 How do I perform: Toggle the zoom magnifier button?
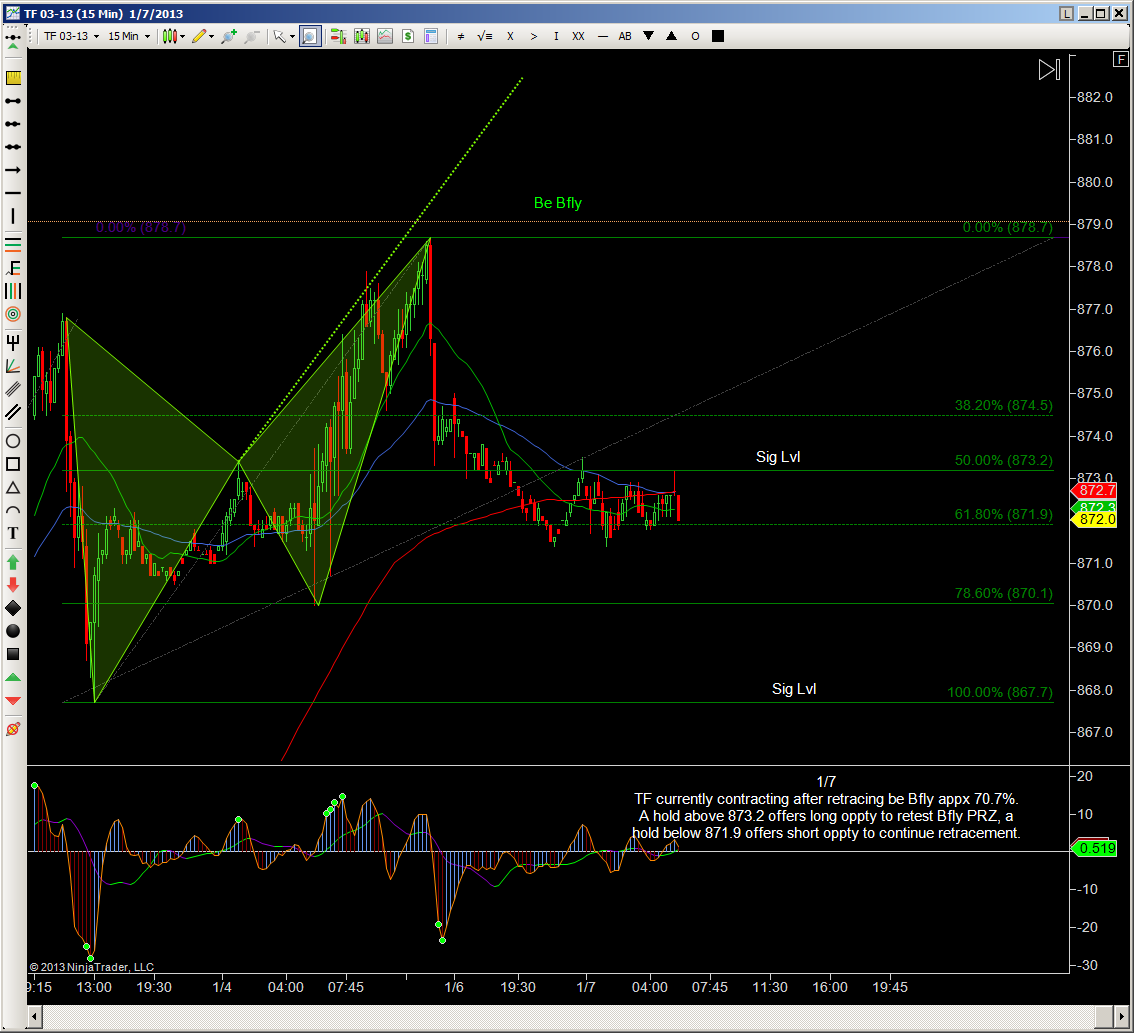click(310, 36)
